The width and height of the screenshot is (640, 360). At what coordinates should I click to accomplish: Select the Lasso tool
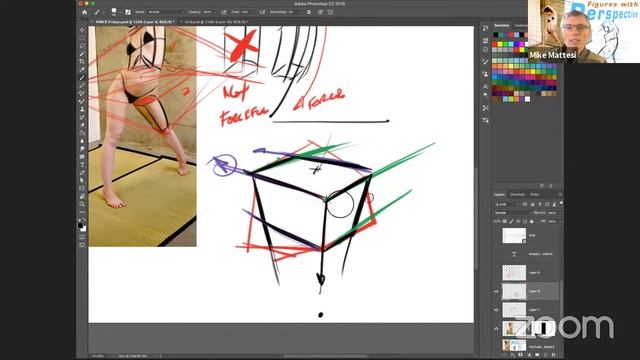point(82,45)
